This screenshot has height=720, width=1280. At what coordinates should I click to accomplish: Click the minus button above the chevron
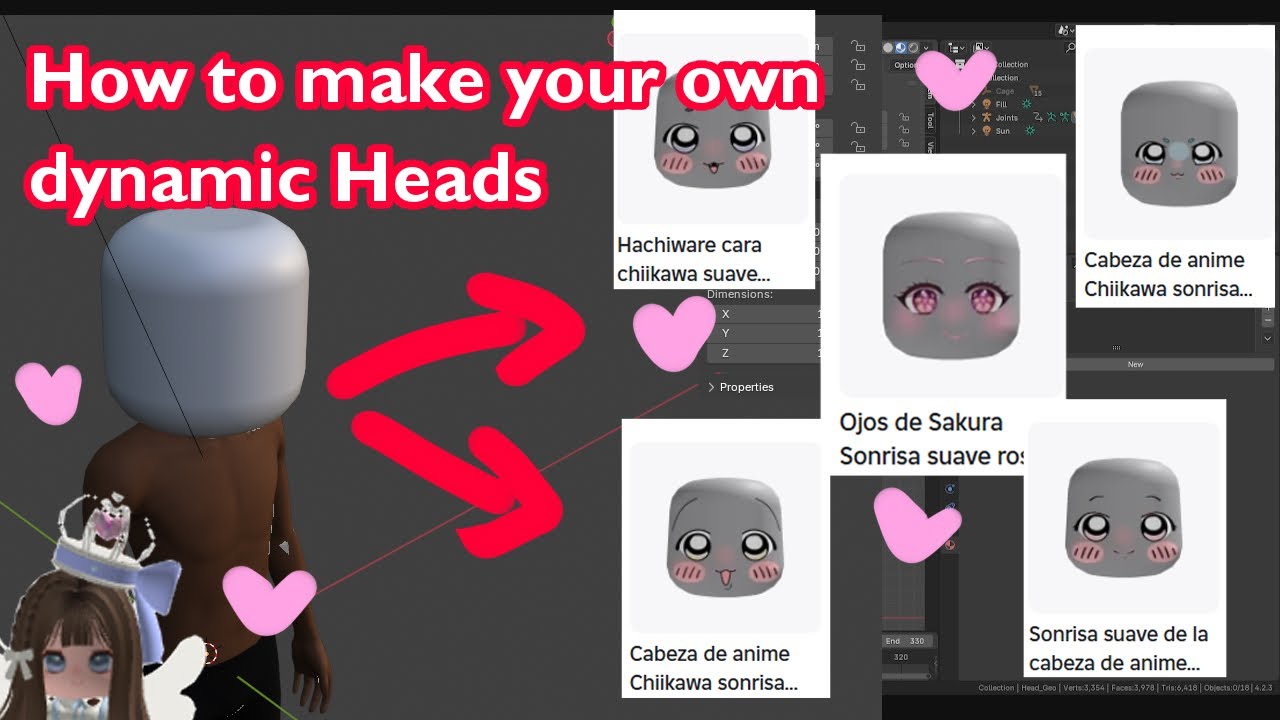[1267, 321]
